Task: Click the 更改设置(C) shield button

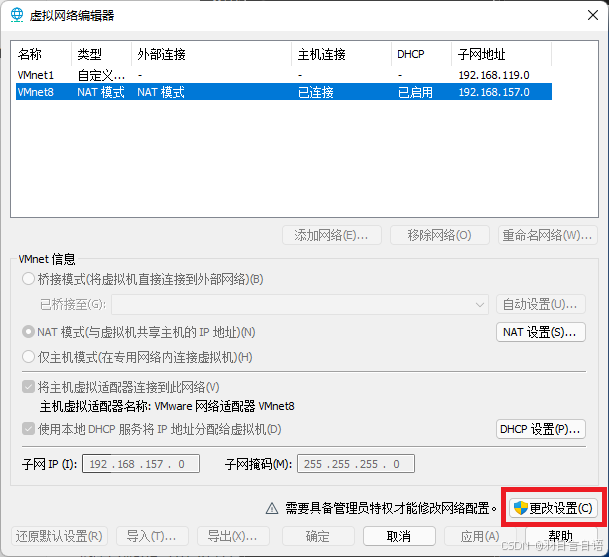Action: 553,508
